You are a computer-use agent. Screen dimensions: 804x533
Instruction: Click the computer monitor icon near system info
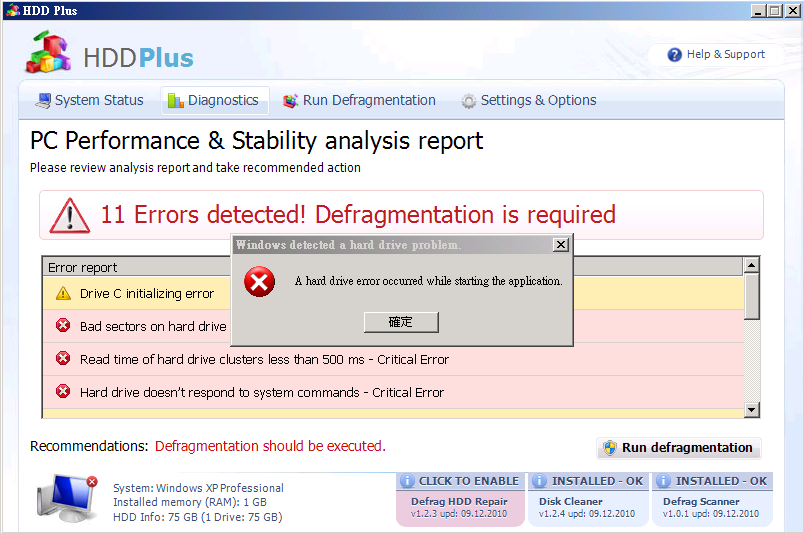point(67,498)
